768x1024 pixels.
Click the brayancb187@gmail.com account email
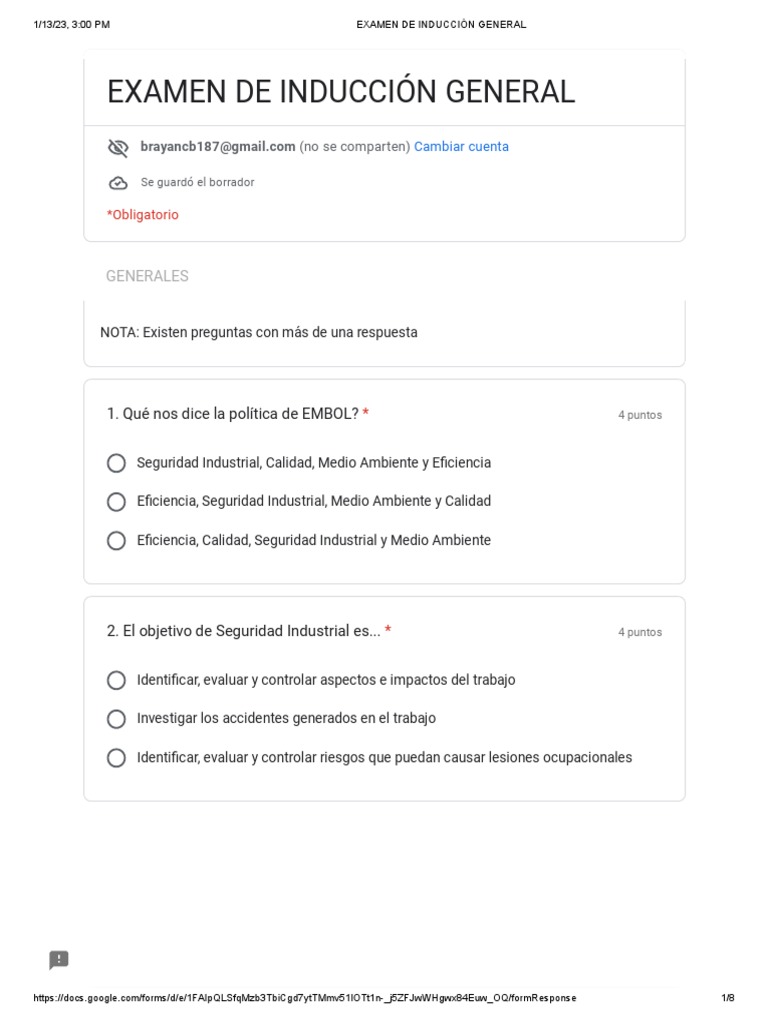click(x=218, y=147)
